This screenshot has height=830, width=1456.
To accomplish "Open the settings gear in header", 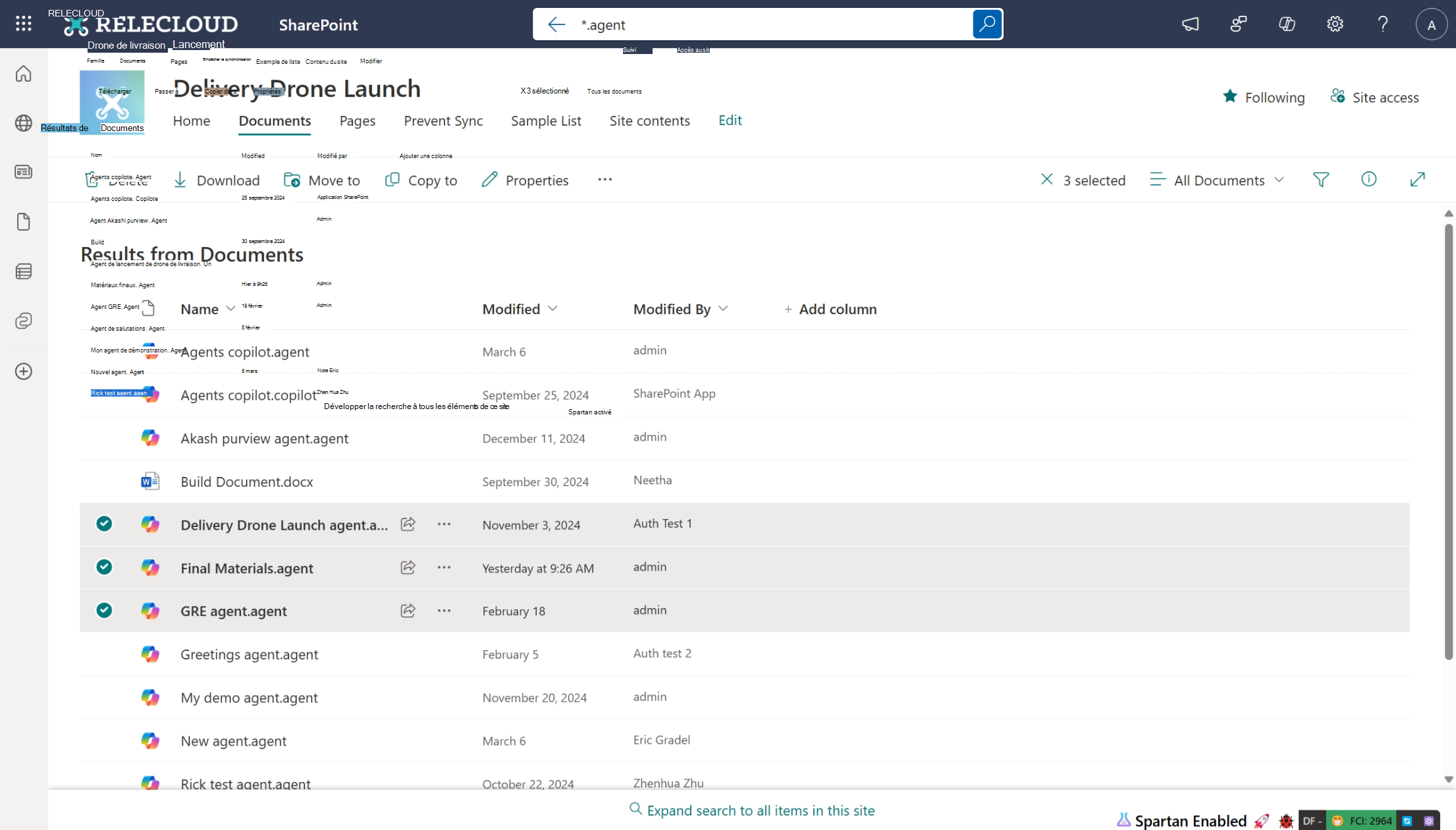I will coord(1335,24).
